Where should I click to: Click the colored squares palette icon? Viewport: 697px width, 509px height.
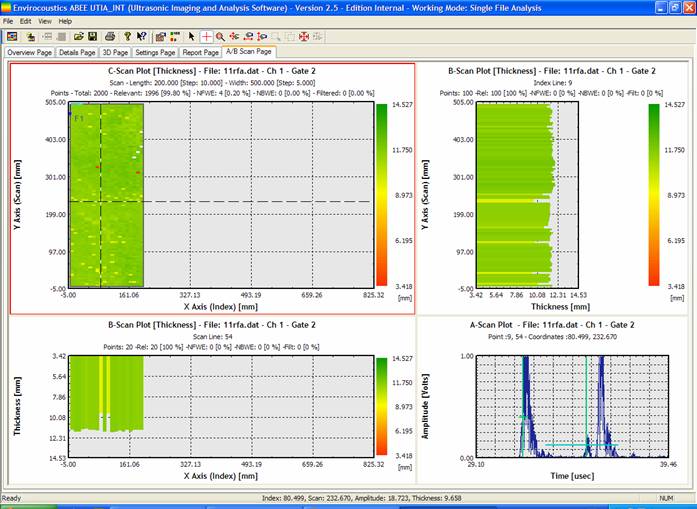(175, 36)
